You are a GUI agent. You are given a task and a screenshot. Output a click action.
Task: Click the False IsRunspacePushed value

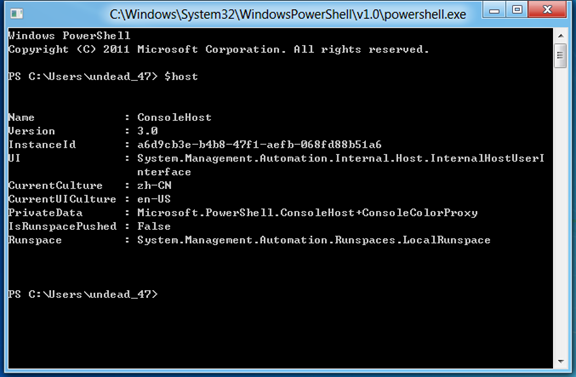coord(154,226)
